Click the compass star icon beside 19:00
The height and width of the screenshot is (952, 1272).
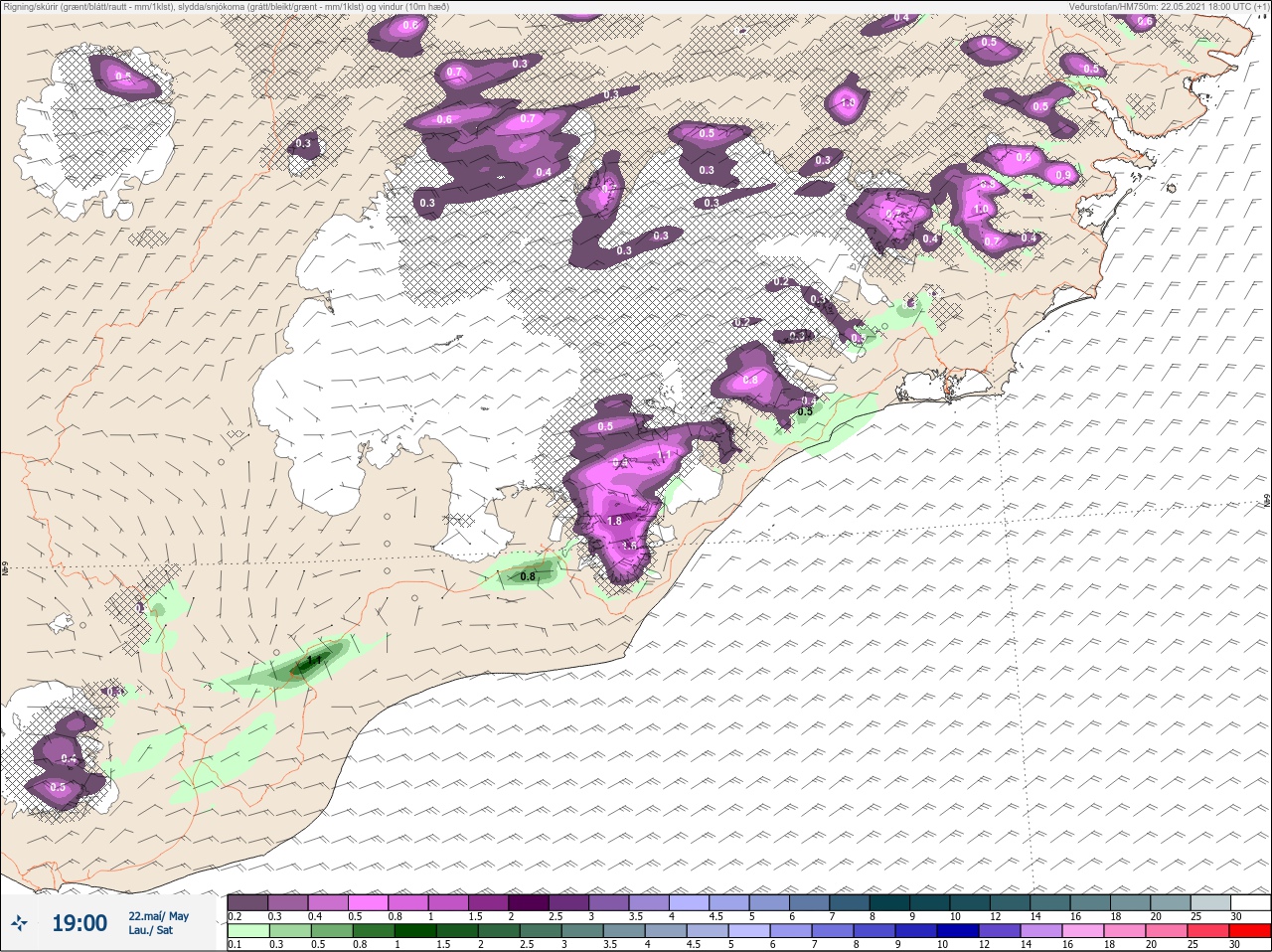pyautogui.click(x=21, y=923)
